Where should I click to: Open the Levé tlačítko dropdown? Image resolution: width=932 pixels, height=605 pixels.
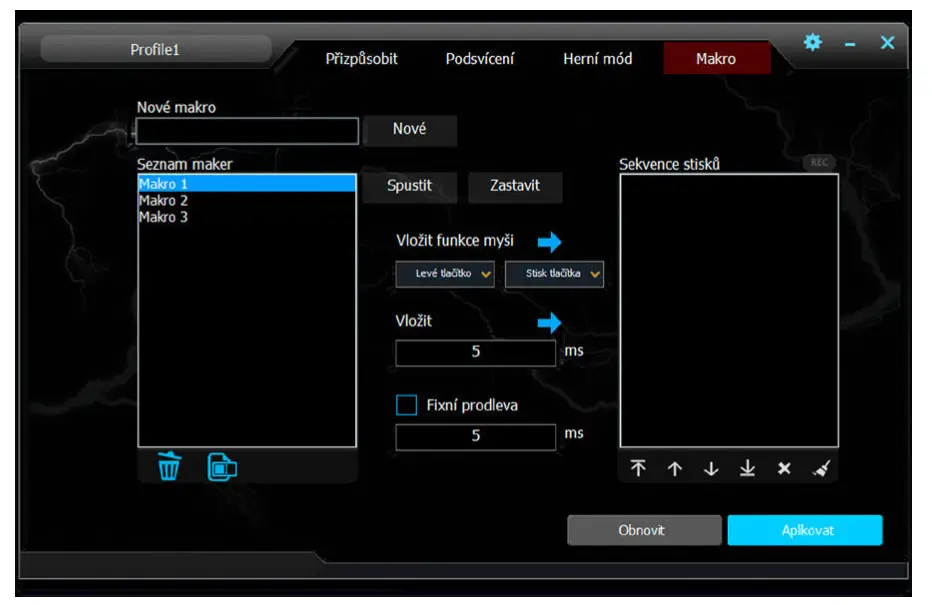point(445,273)
